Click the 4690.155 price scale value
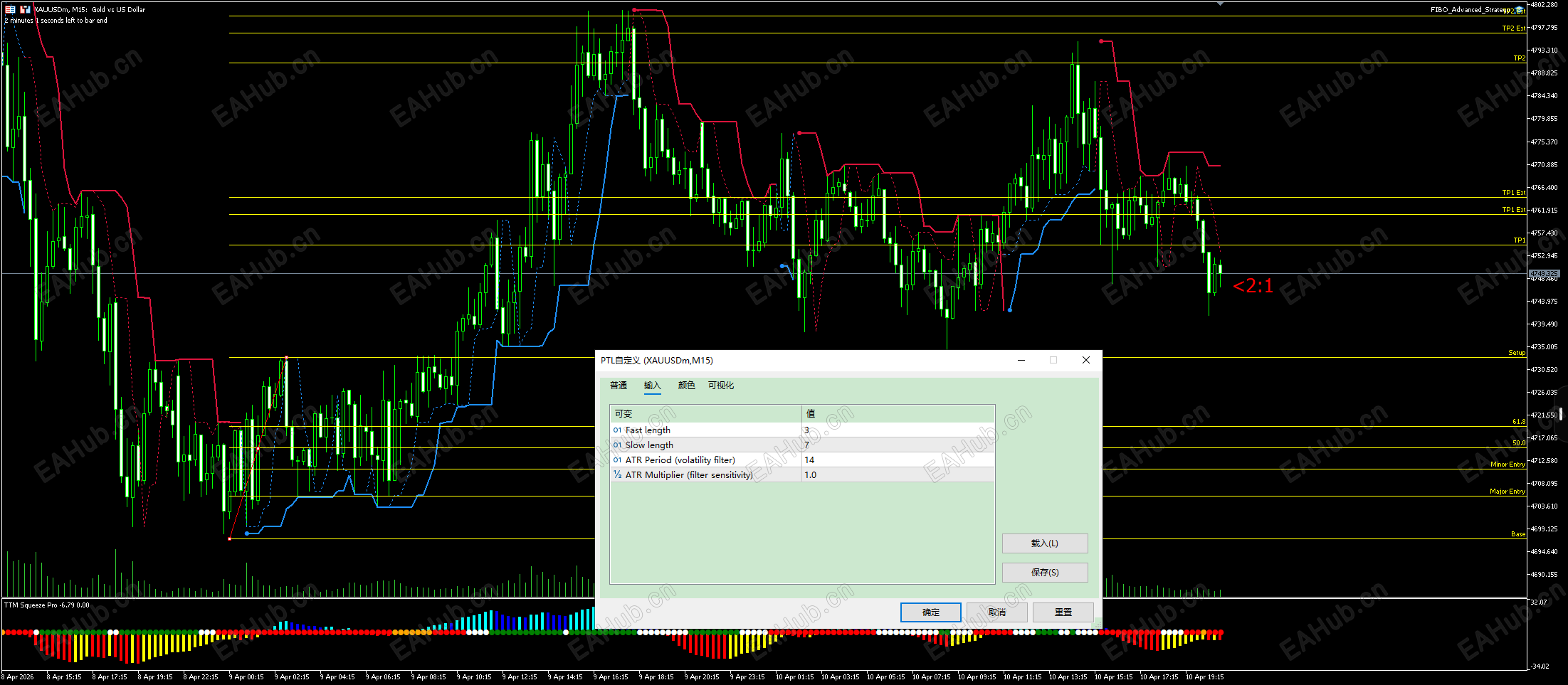Screen dimensions: 1568x685 pyautogui.click(x=1545, y=575)
